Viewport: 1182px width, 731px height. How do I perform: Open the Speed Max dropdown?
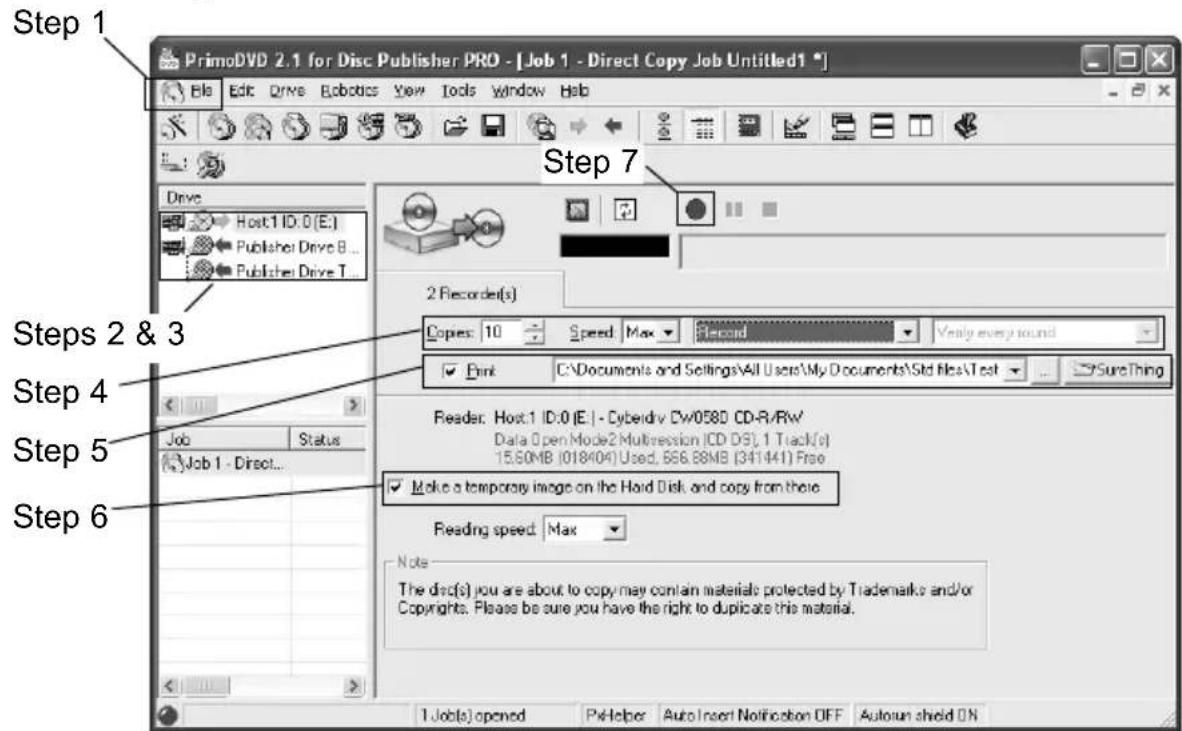point(668,332)
